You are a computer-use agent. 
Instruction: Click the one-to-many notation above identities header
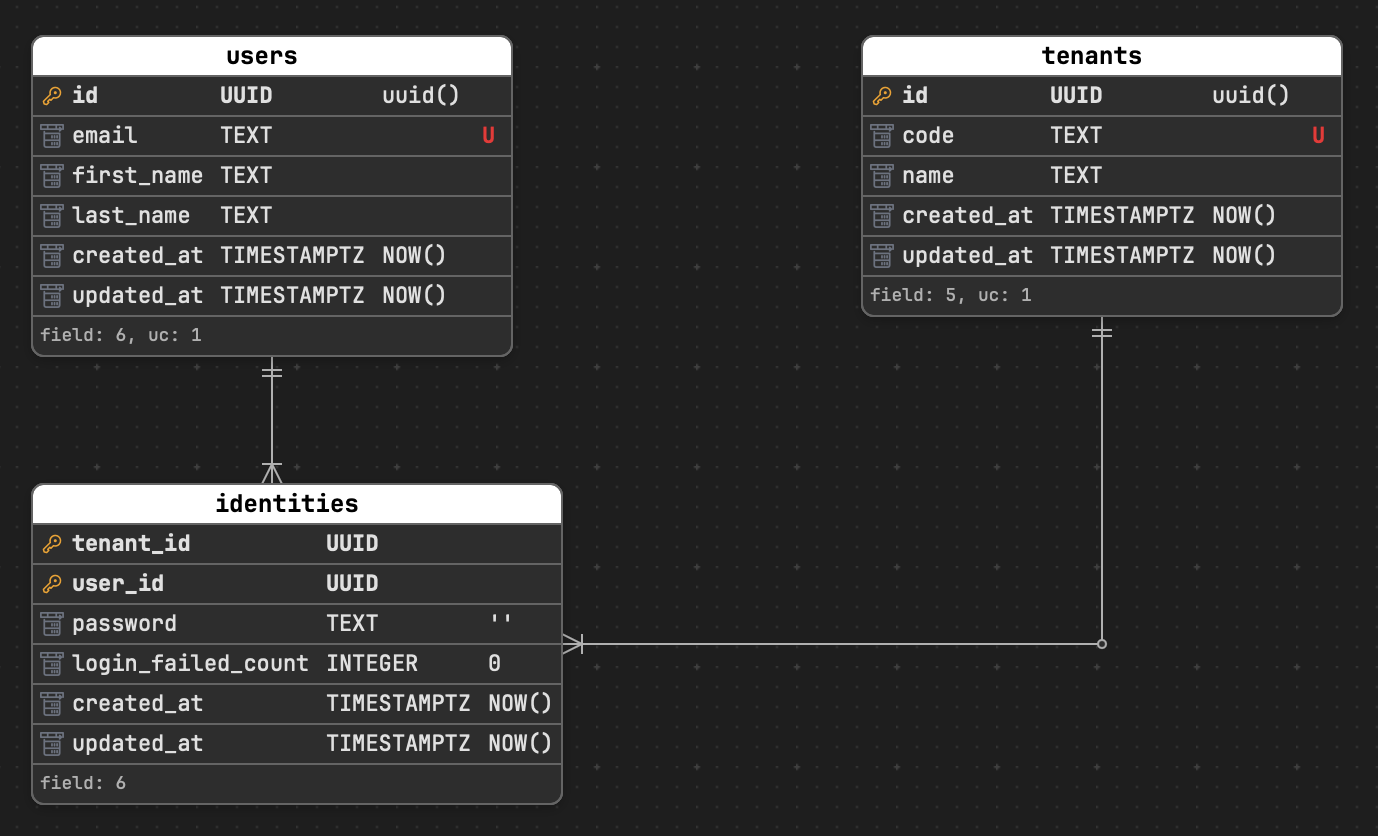[272, 468]
